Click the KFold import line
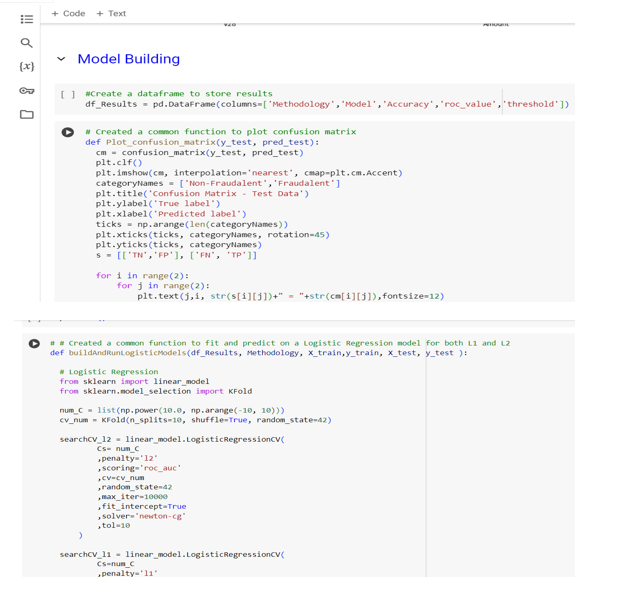The width and height of the screenshot is (619, 590). click(x=156, y=391)
